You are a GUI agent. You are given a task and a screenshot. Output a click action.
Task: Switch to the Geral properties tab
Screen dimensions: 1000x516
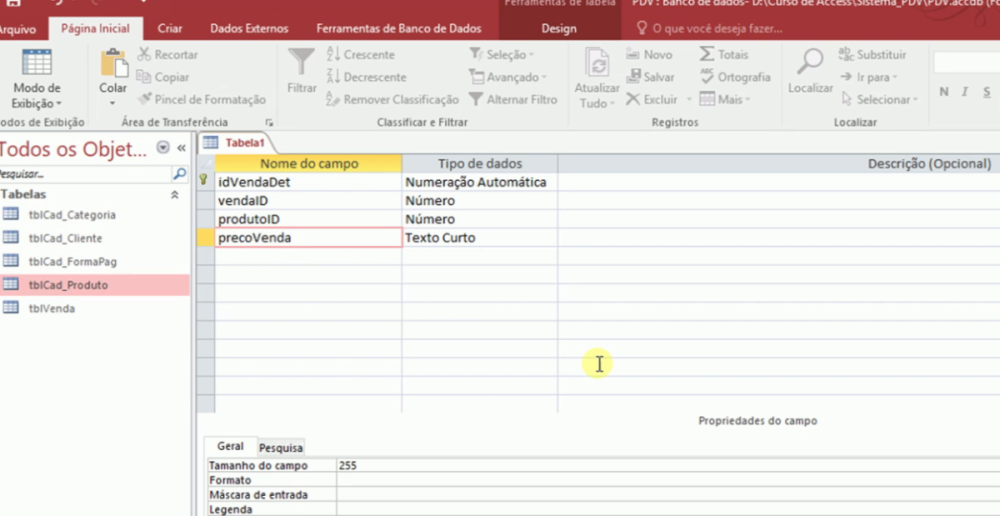230,446
